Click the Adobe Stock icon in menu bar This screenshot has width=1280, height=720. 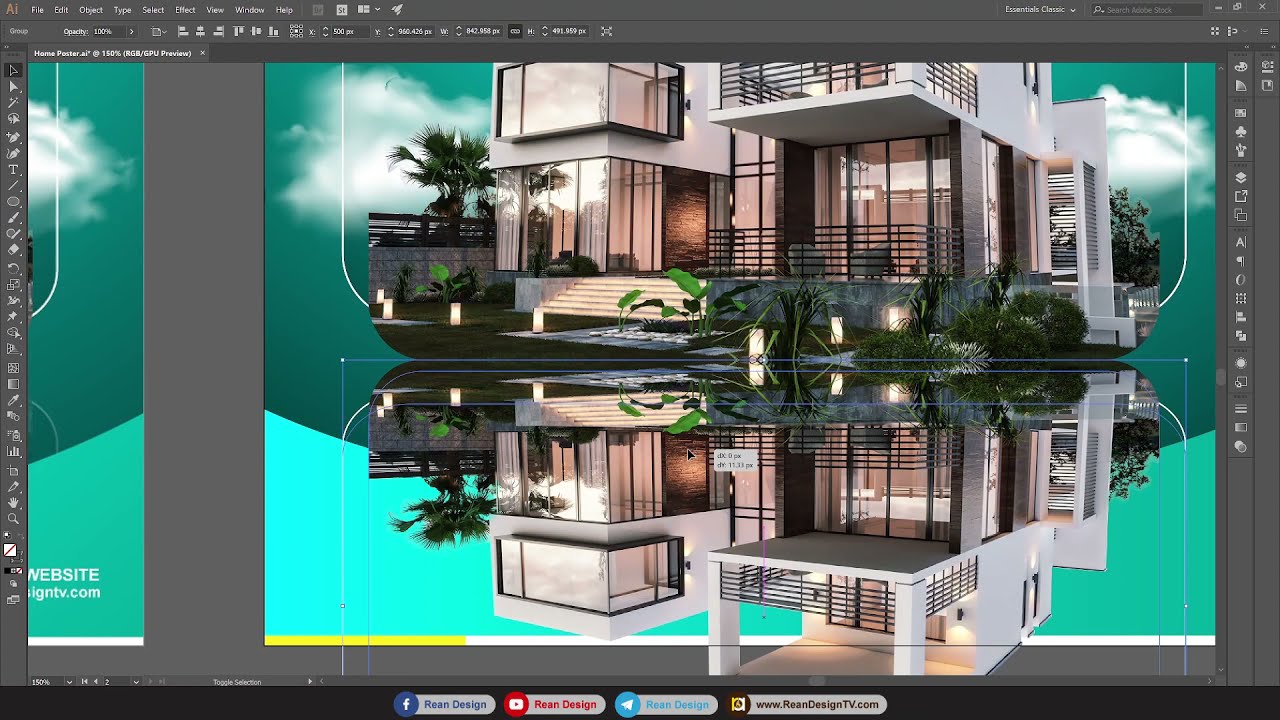click(342, 9)
